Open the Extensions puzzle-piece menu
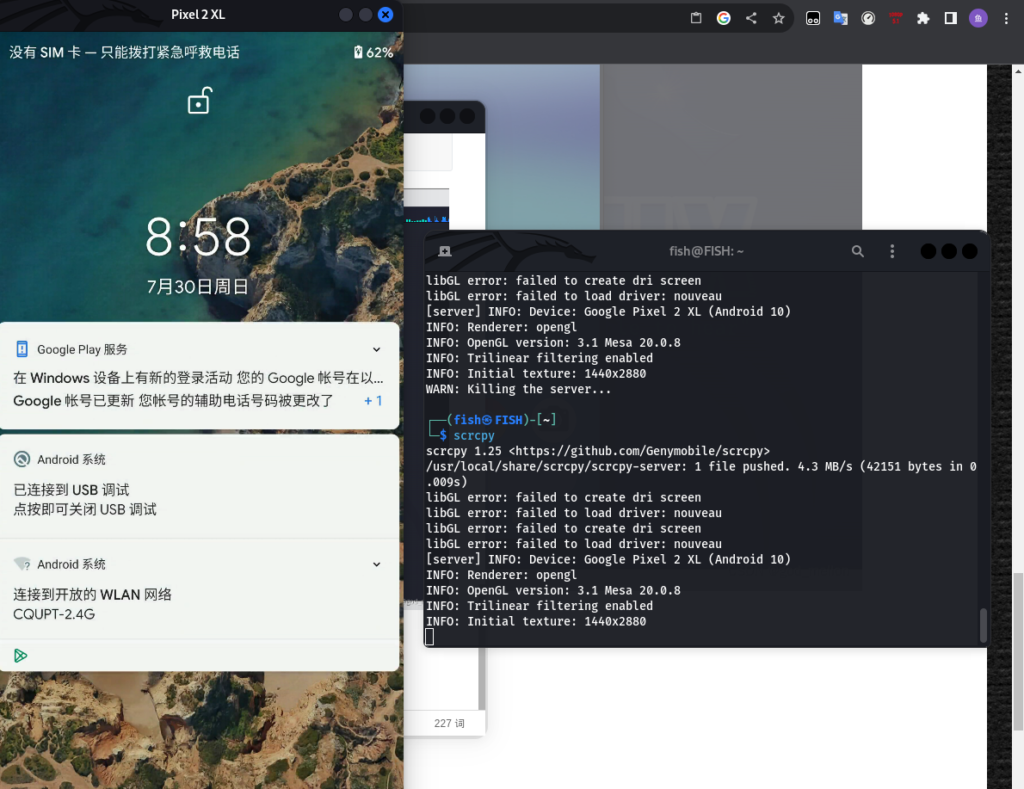Image resolution: width=1024 pixels, height=789 pixels. 923,18
